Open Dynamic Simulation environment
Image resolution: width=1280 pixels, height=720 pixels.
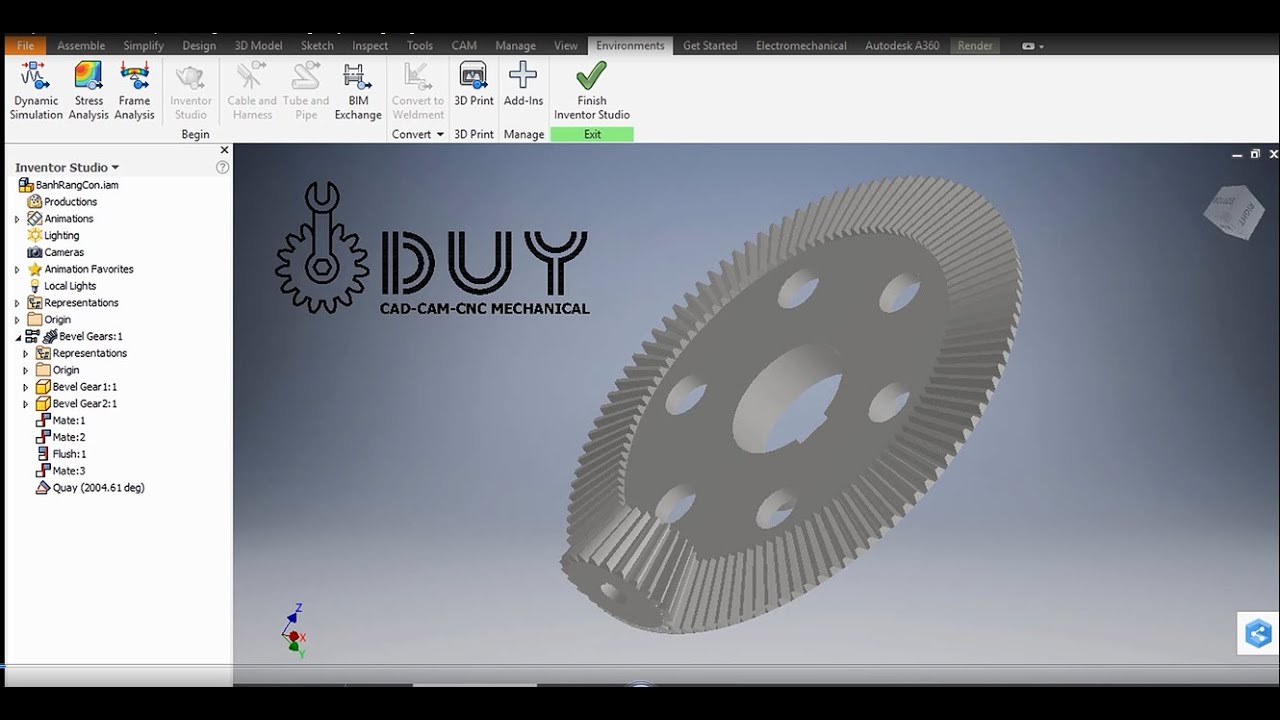point(36,91)
